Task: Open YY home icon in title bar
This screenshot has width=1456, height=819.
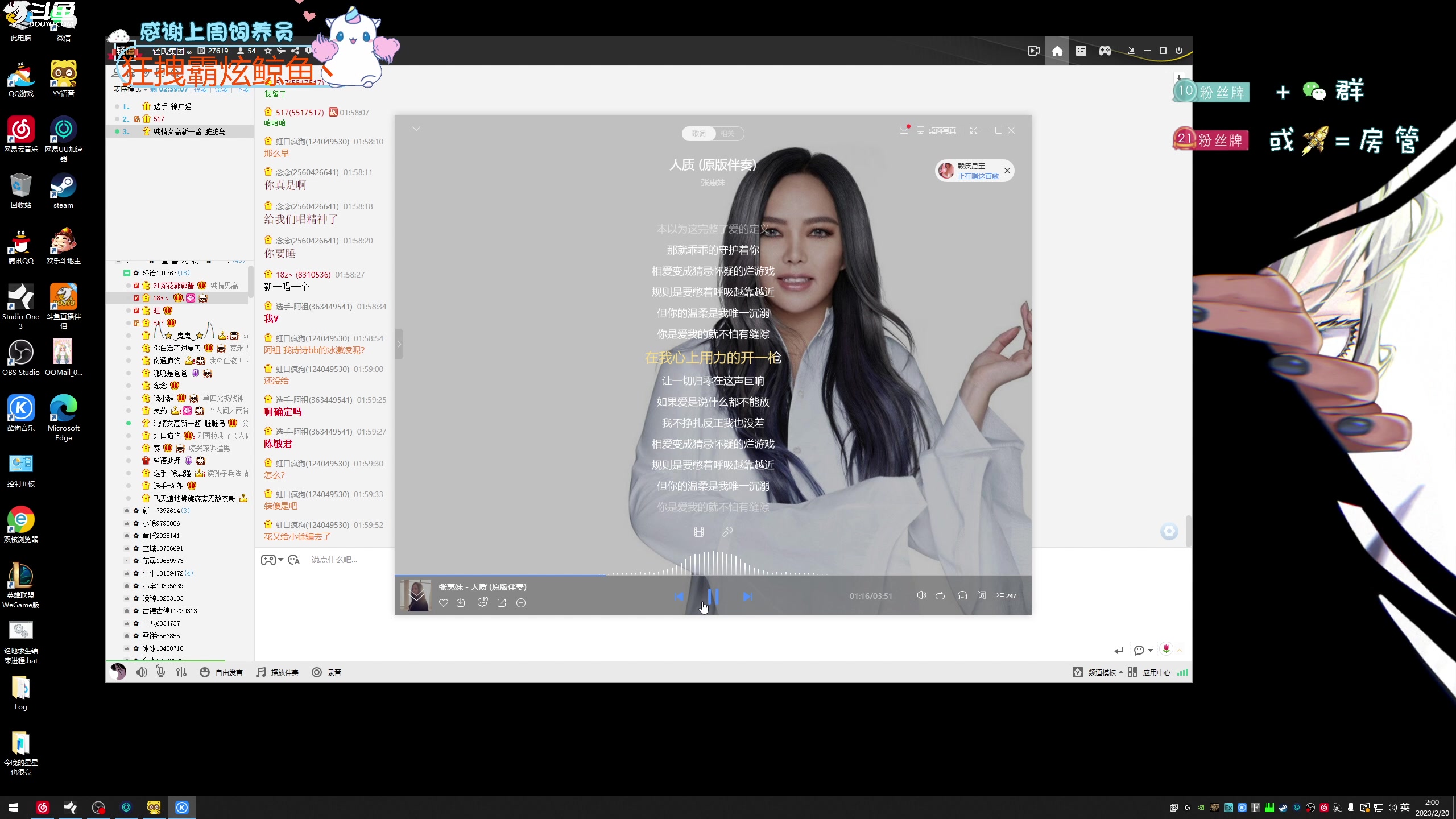Action: 1057,51
